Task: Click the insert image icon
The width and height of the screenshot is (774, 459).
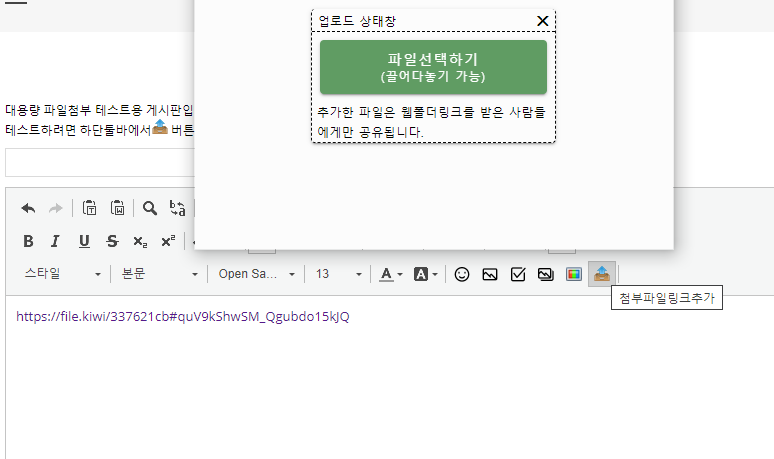Action: [490, 274]
